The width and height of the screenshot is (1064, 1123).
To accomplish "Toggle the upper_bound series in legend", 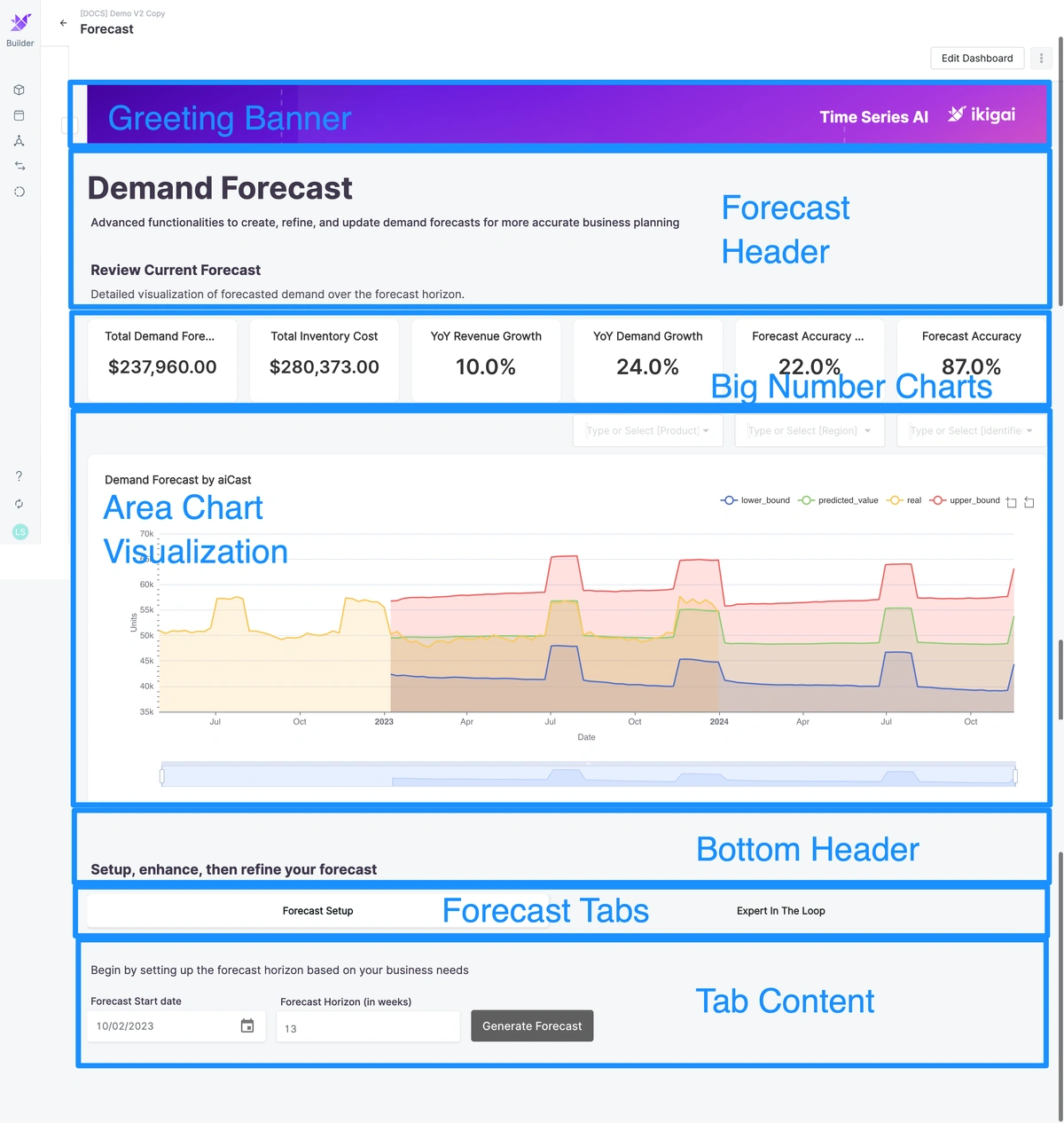I will [x=965, y=500].
